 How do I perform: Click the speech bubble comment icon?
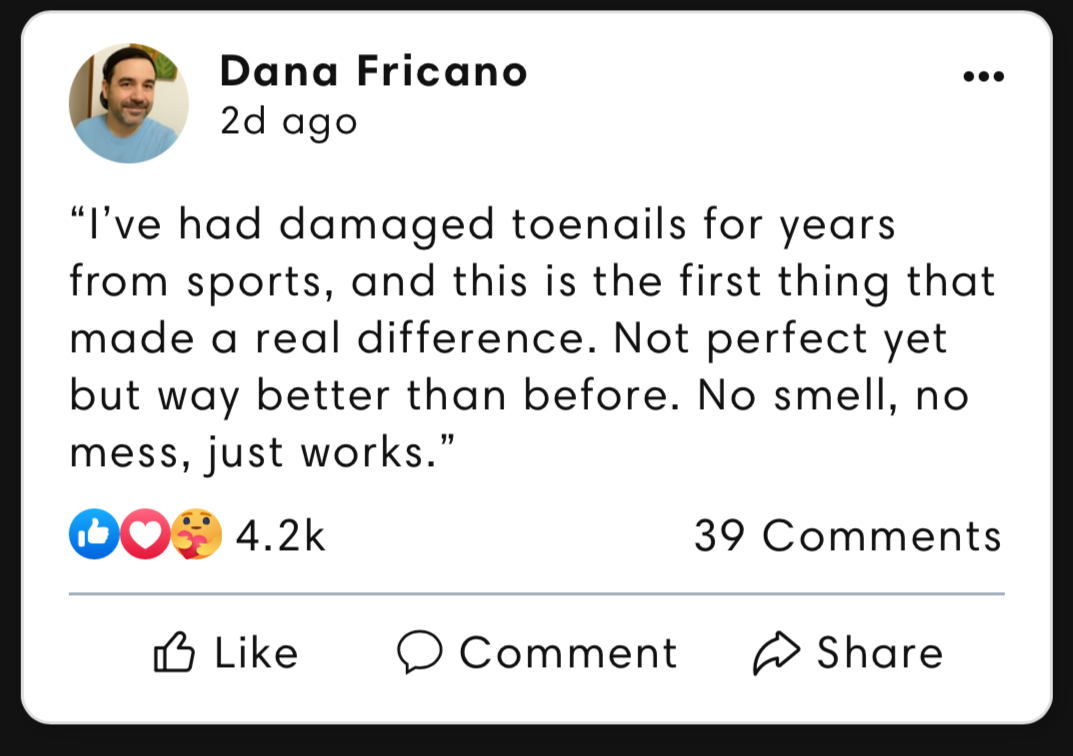tap(419, 653)
